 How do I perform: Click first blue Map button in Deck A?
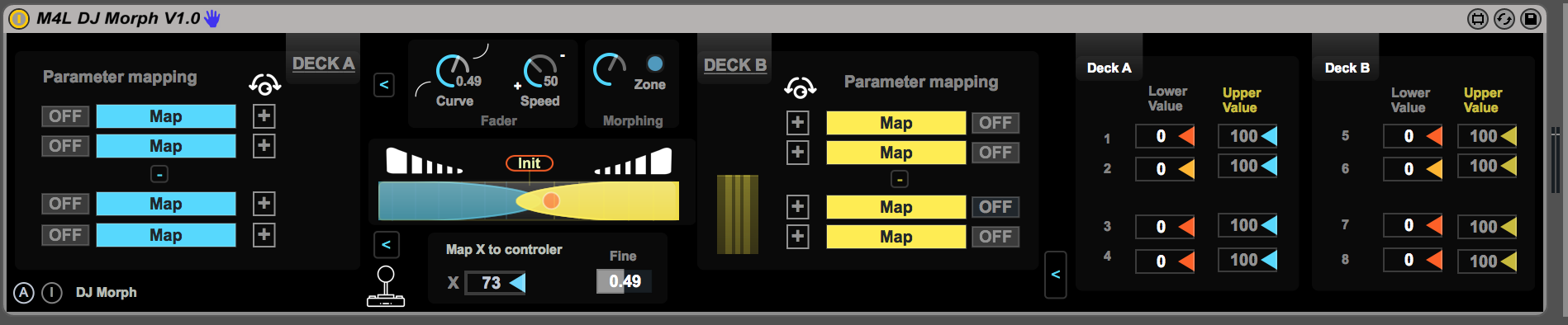click(166, 116)
